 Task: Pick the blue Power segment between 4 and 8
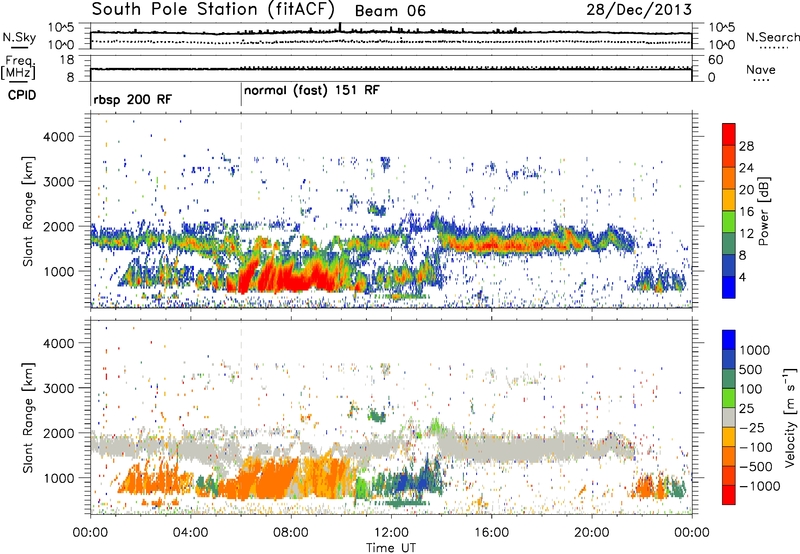(729, 266)
